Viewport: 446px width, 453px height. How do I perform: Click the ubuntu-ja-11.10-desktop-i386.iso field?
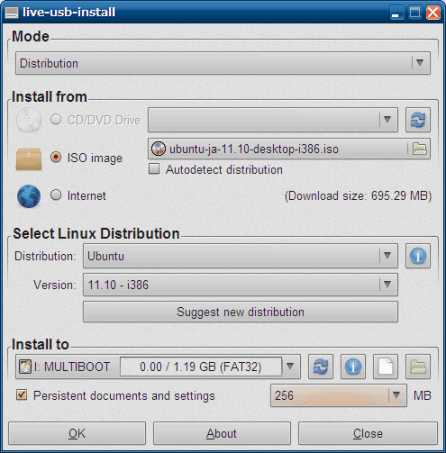289,149
